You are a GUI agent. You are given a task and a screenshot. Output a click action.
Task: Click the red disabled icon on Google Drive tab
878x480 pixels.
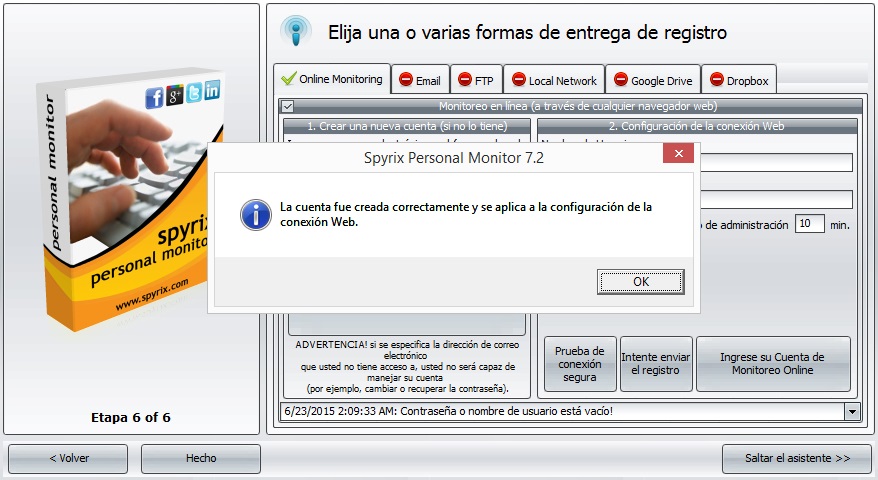620,80
